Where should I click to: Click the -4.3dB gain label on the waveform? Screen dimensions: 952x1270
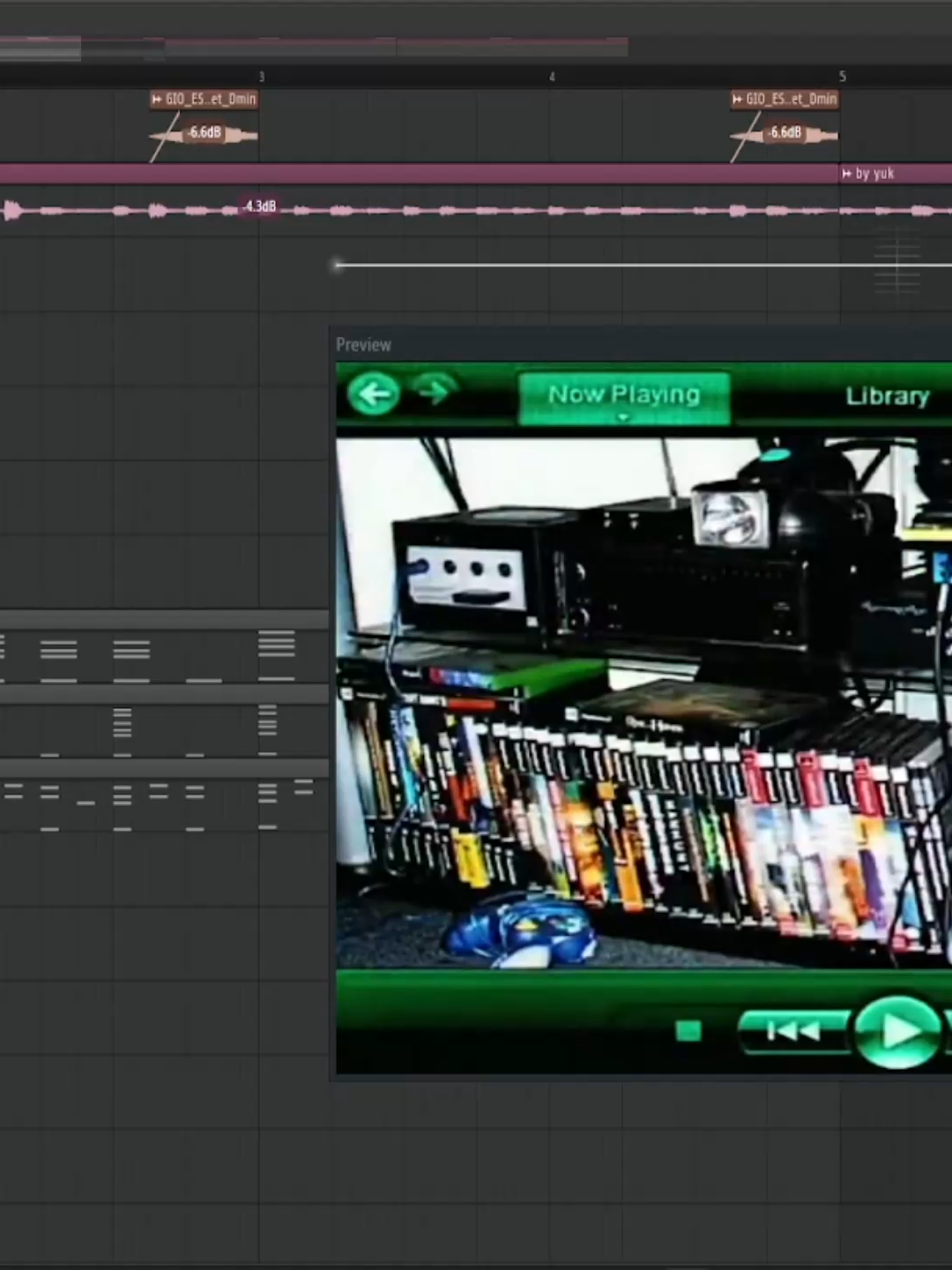point(259,206)
